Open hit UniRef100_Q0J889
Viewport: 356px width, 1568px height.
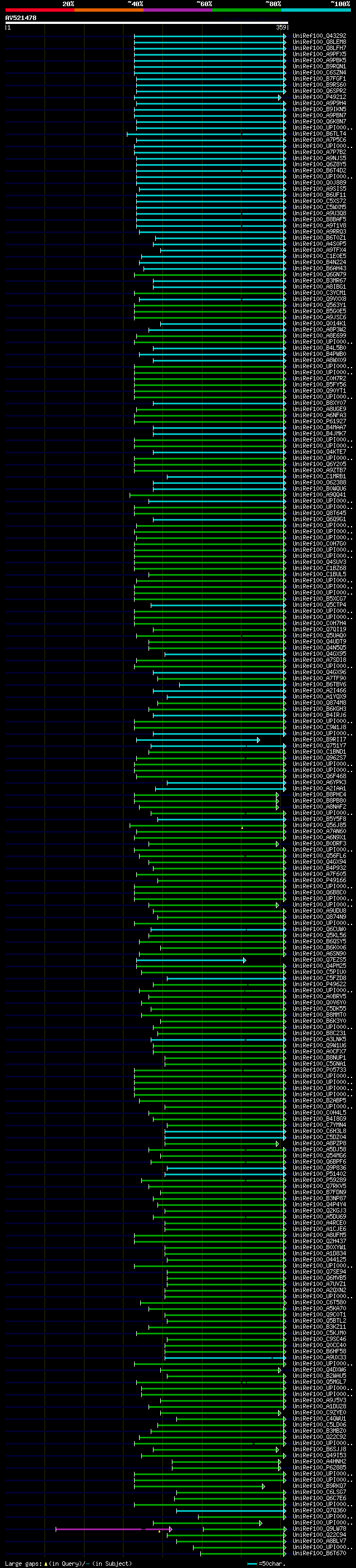(x=319, y=182)
